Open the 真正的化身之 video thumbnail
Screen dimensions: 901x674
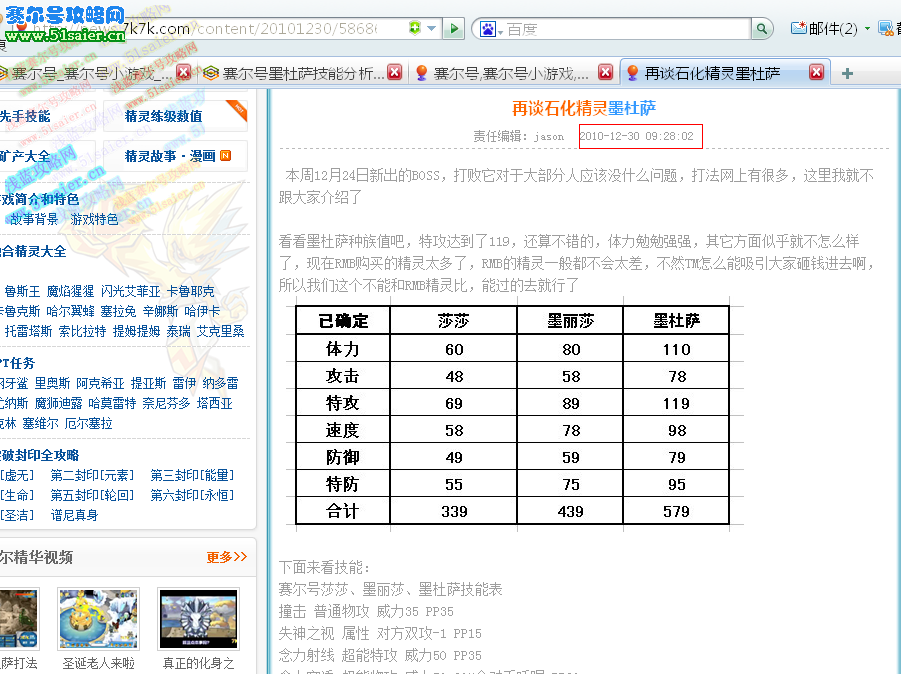coord(198,618)
